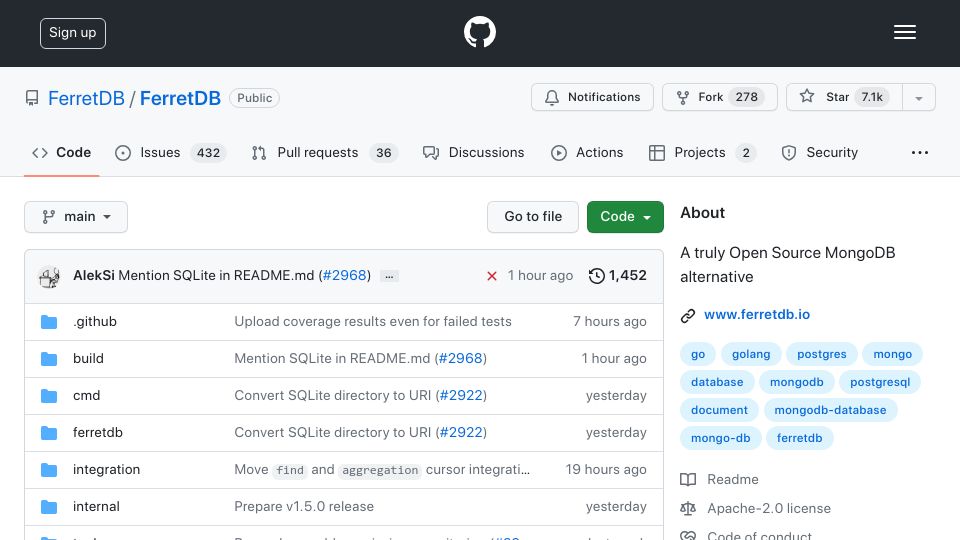Click the 'mongodb' topic tag
960x540 pixels.
(797, 382)
